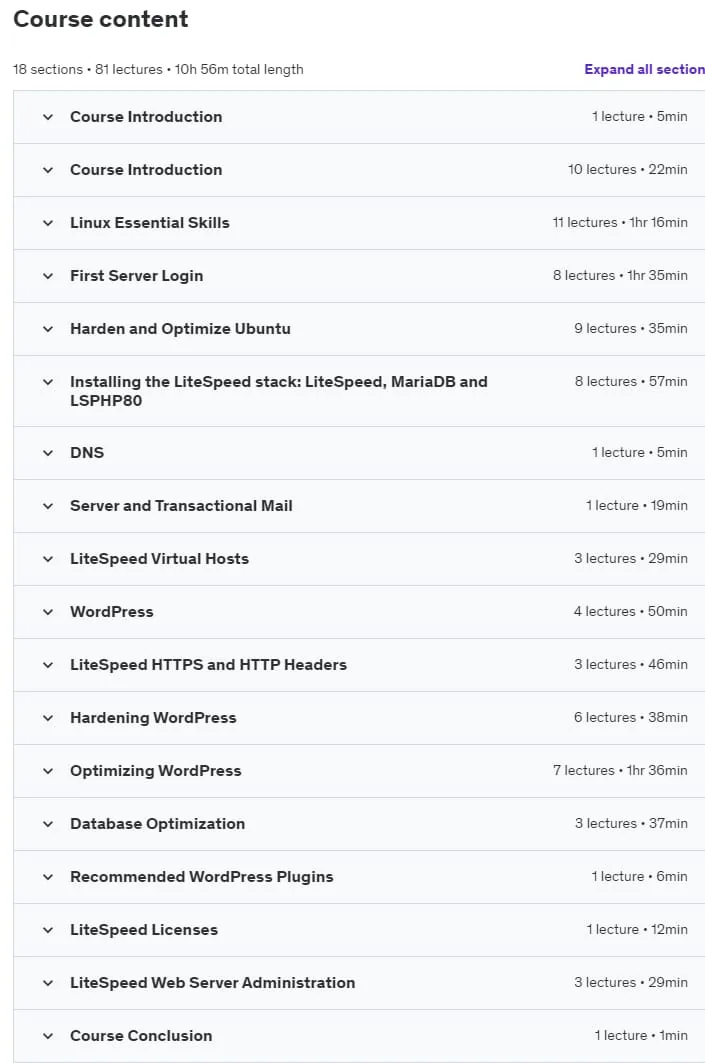Open LiteSpeed Web Server Administration section
The width and height of the screenshot is (705, 1063).
point(212,983)
